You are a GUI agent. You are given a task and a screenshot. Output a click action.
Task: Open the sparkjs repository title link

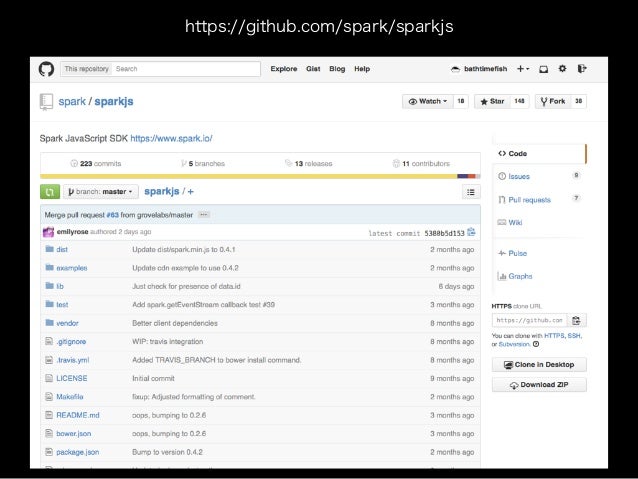pos(114,101)
